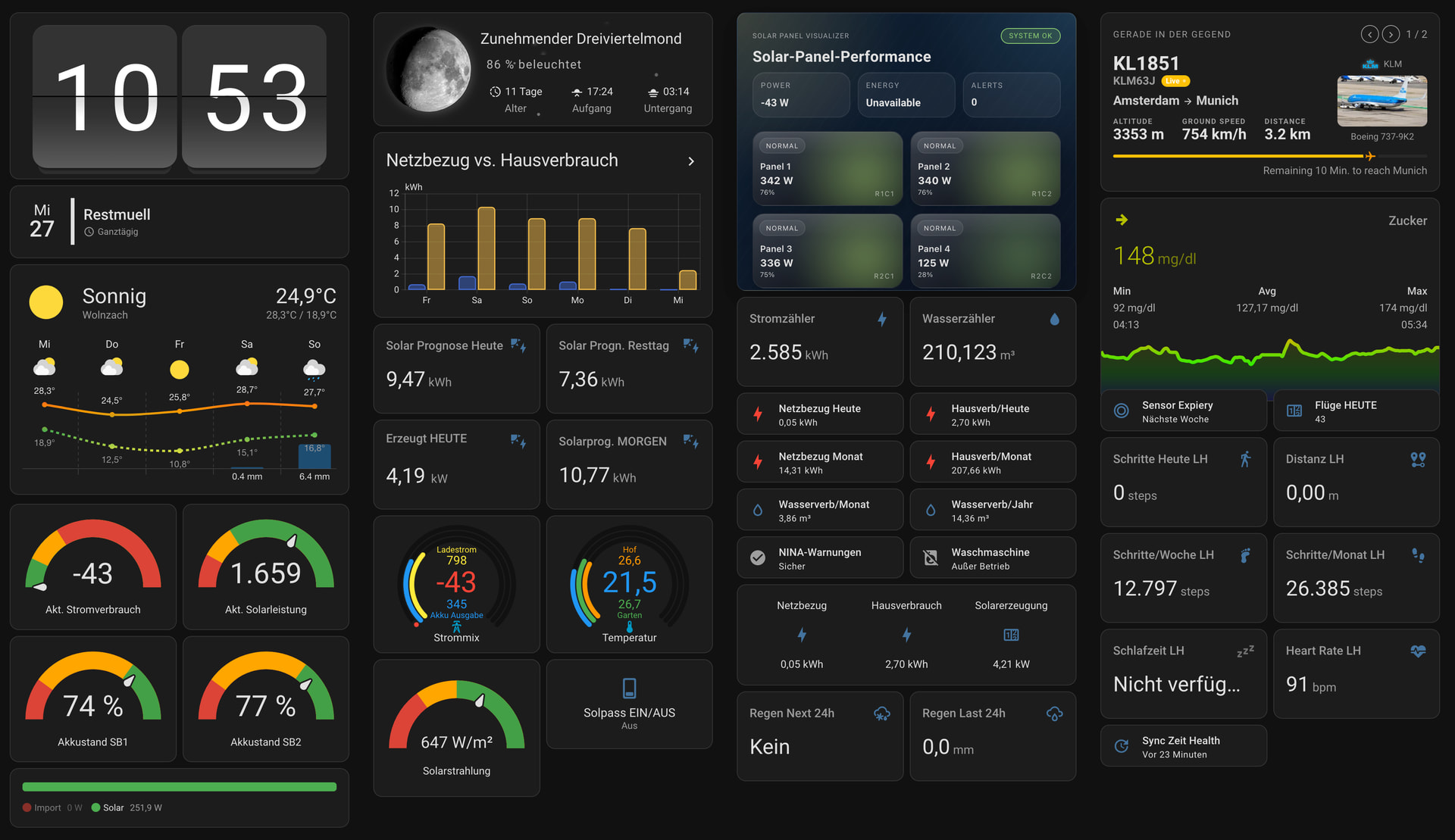1455x840 pixels.
Task: Open the Solarprog. MORGEN tile
Action: 629,464
